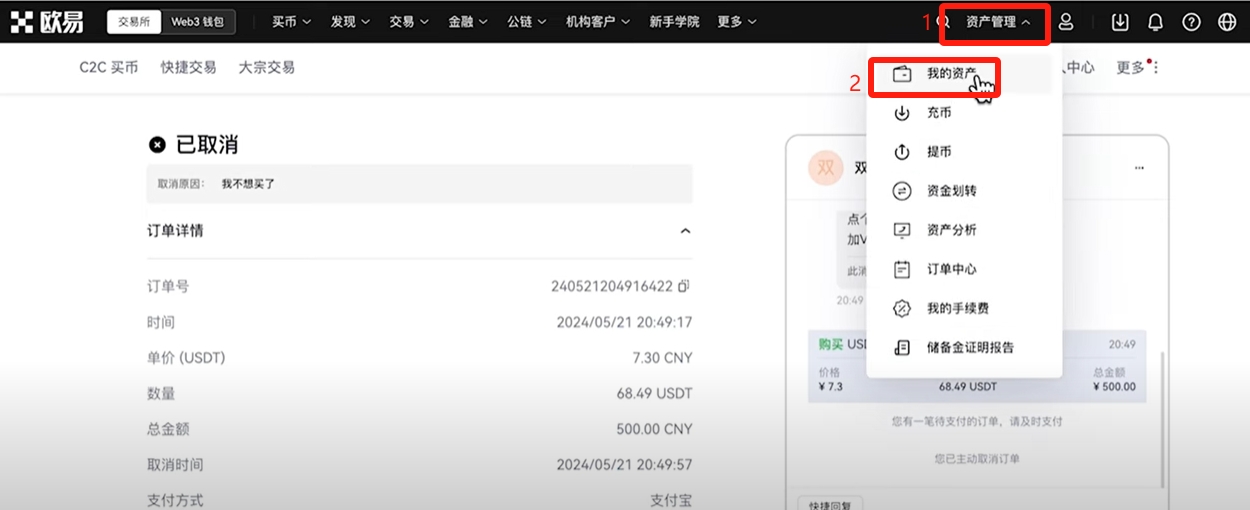Viewport: 1250px width, 510px height.
Task: Open the language globe icon
Action: click(x=1227, y=22)
